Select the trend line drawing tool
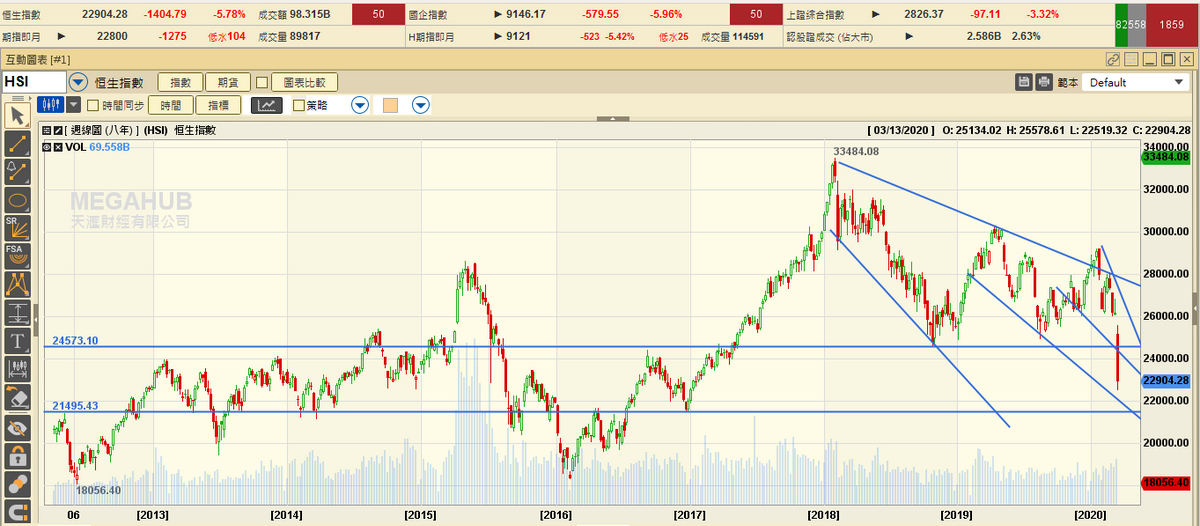This screenshot has width=1200, height=526. pyautogui.click(x=17, y=144)
